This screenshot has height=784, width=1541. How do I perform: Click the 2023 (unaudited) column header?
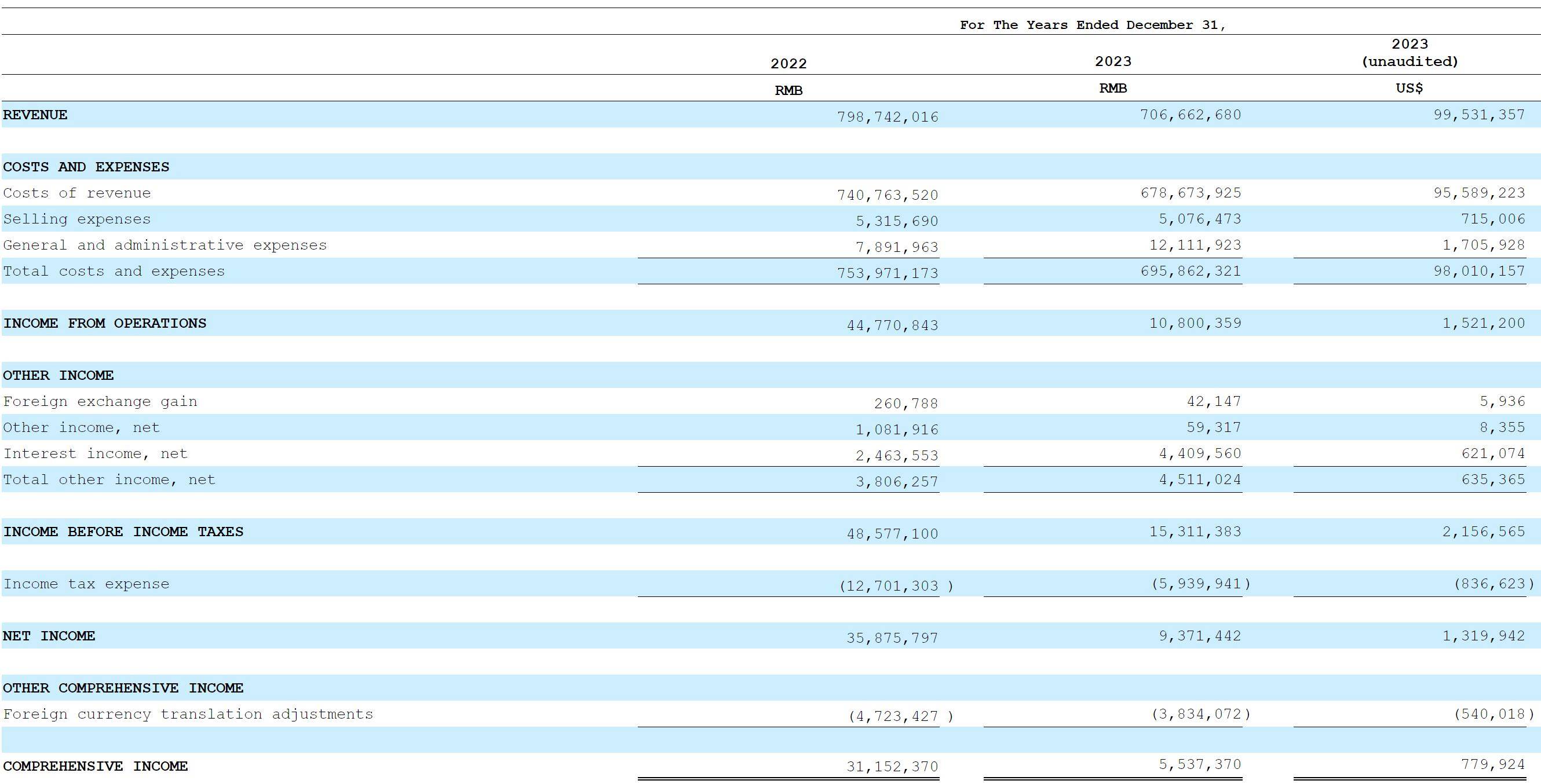(x=1410, y=53)
